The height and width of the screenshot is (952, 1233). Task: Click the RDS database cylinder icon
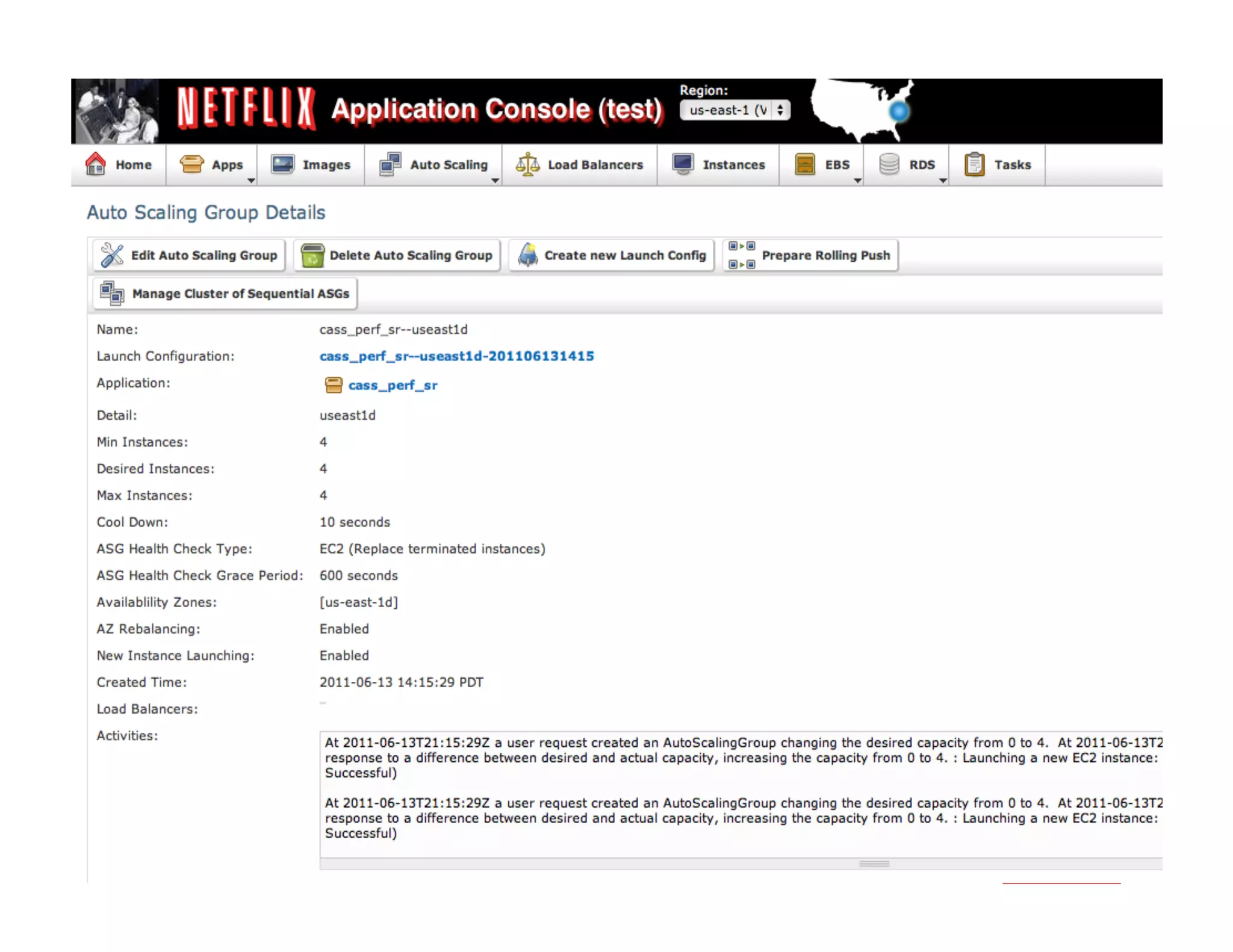point(889,164)
